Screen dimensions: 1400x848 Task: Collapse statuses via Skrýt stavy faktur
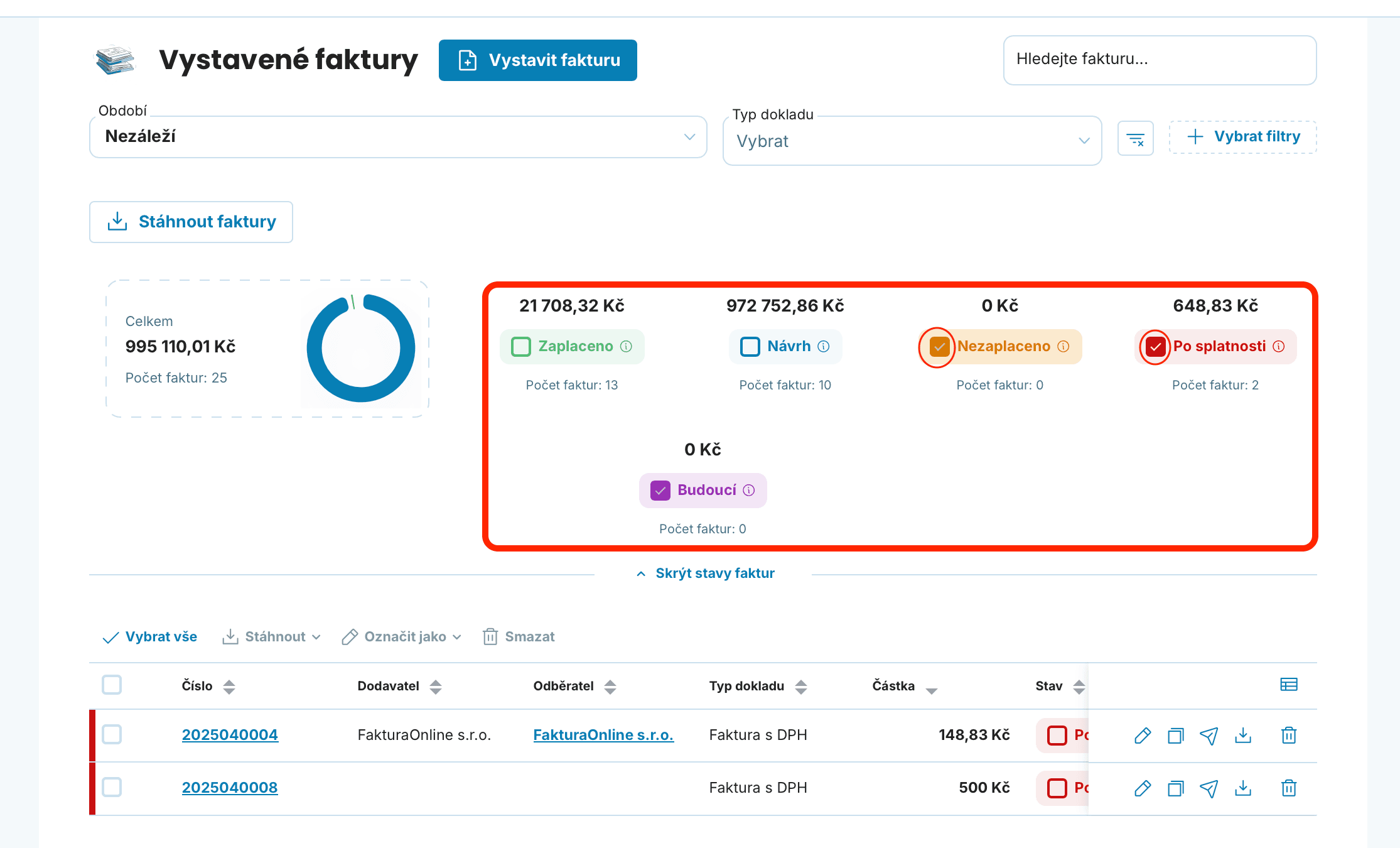coord(706,573)
